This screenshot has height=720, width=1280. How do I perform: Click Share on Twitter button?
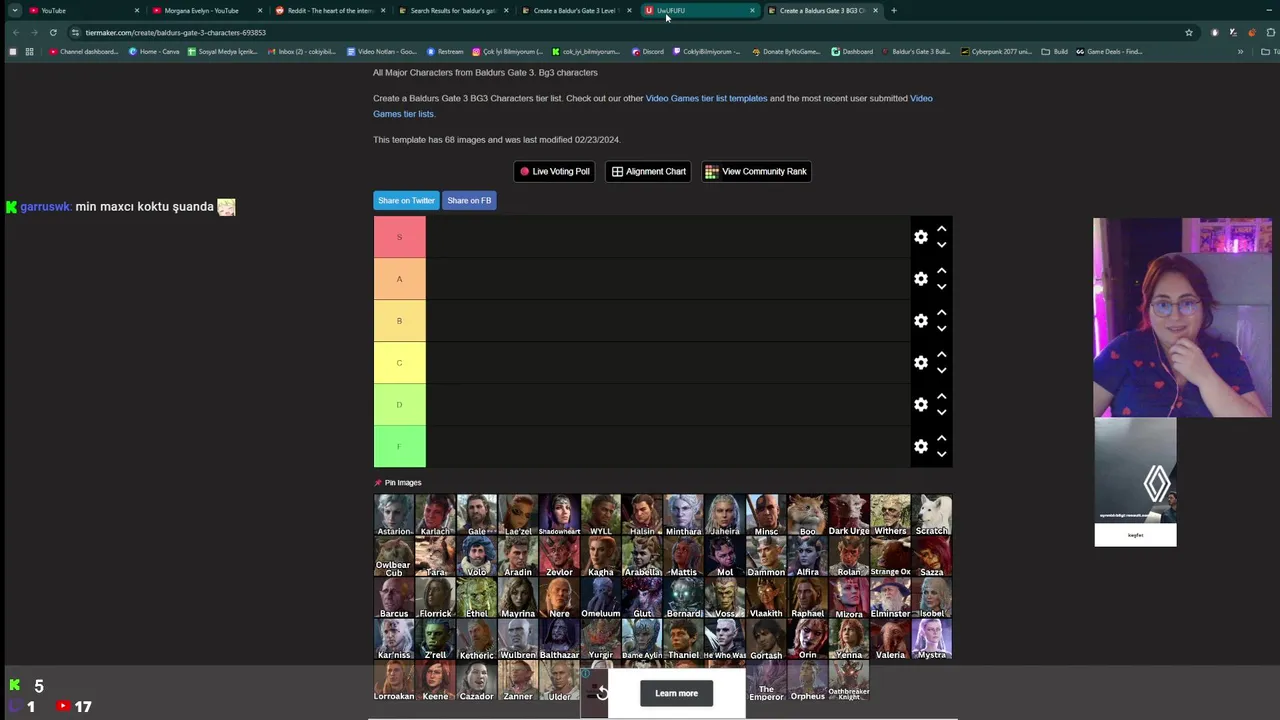pos(406,200)
